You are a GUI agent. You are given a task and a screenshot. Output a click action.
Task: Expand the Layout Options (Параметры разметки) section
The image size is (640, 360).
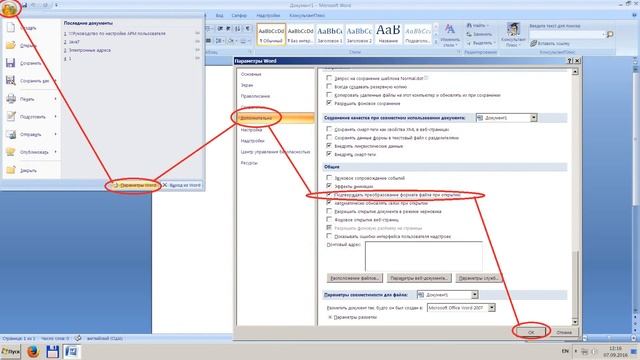329,317
